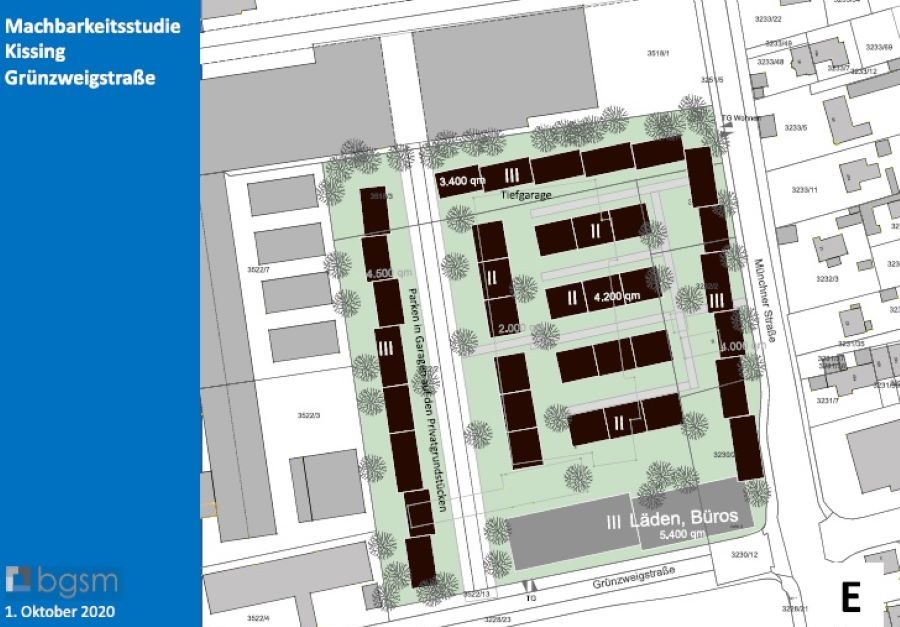The image size is (900, 627).
Task: Click the "II" marker left of 4.200 qm
Action: click(x=572, y=297)
